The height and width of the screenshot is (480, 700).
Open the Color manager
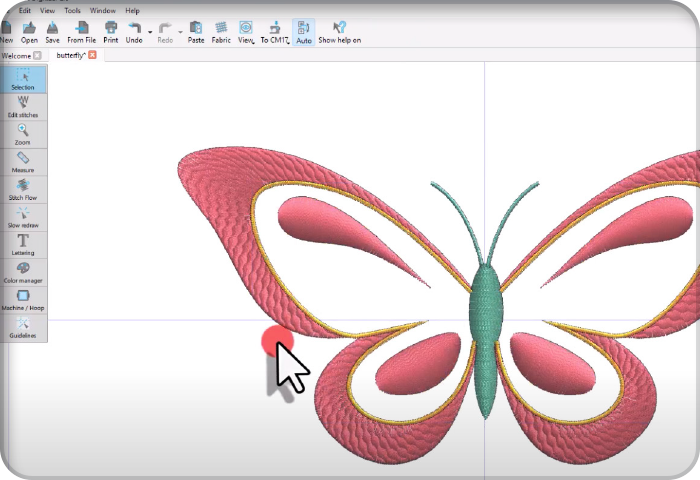(x=23, y=271)
